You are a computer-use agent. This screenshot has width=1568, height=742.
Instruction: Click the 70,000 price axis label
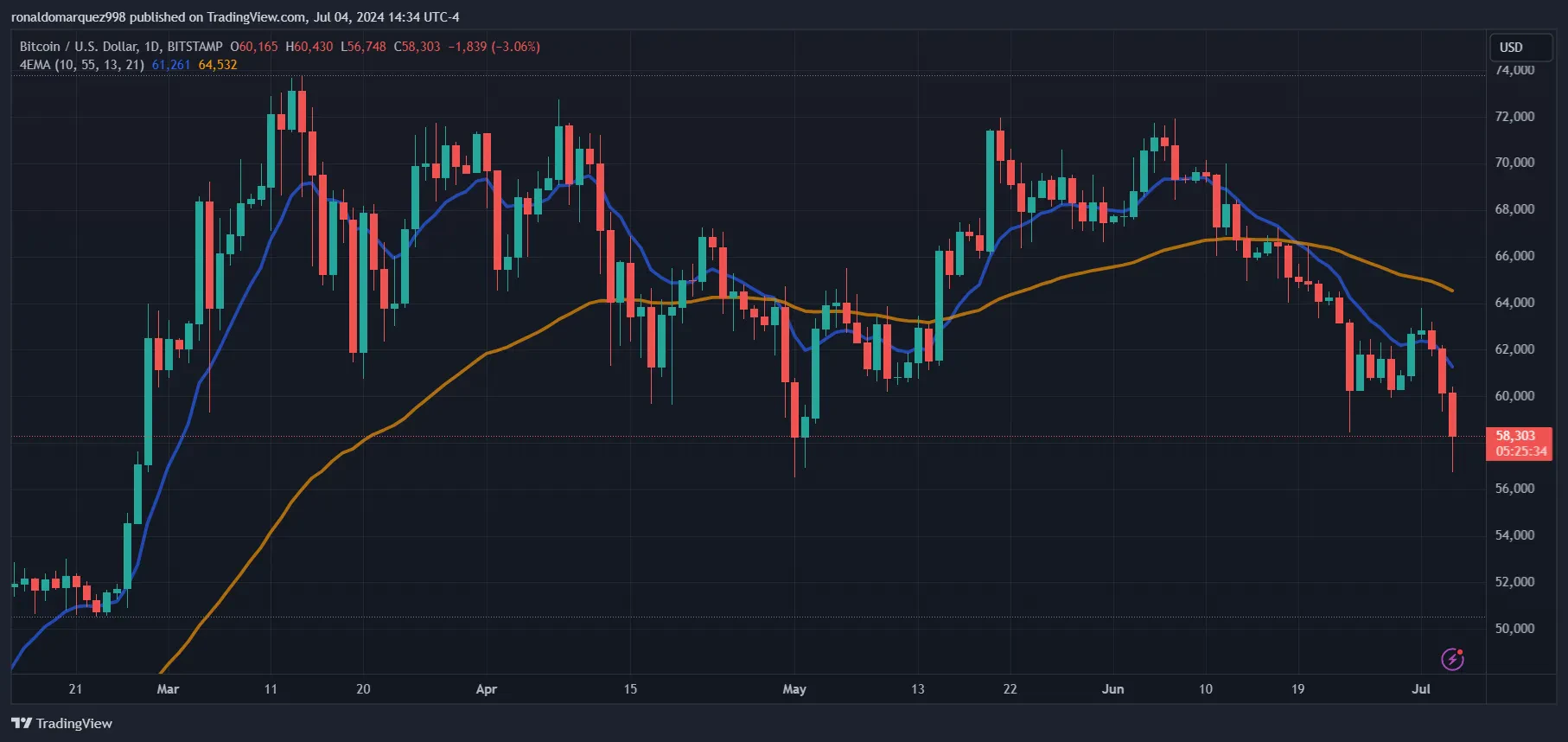(1514, 163)
